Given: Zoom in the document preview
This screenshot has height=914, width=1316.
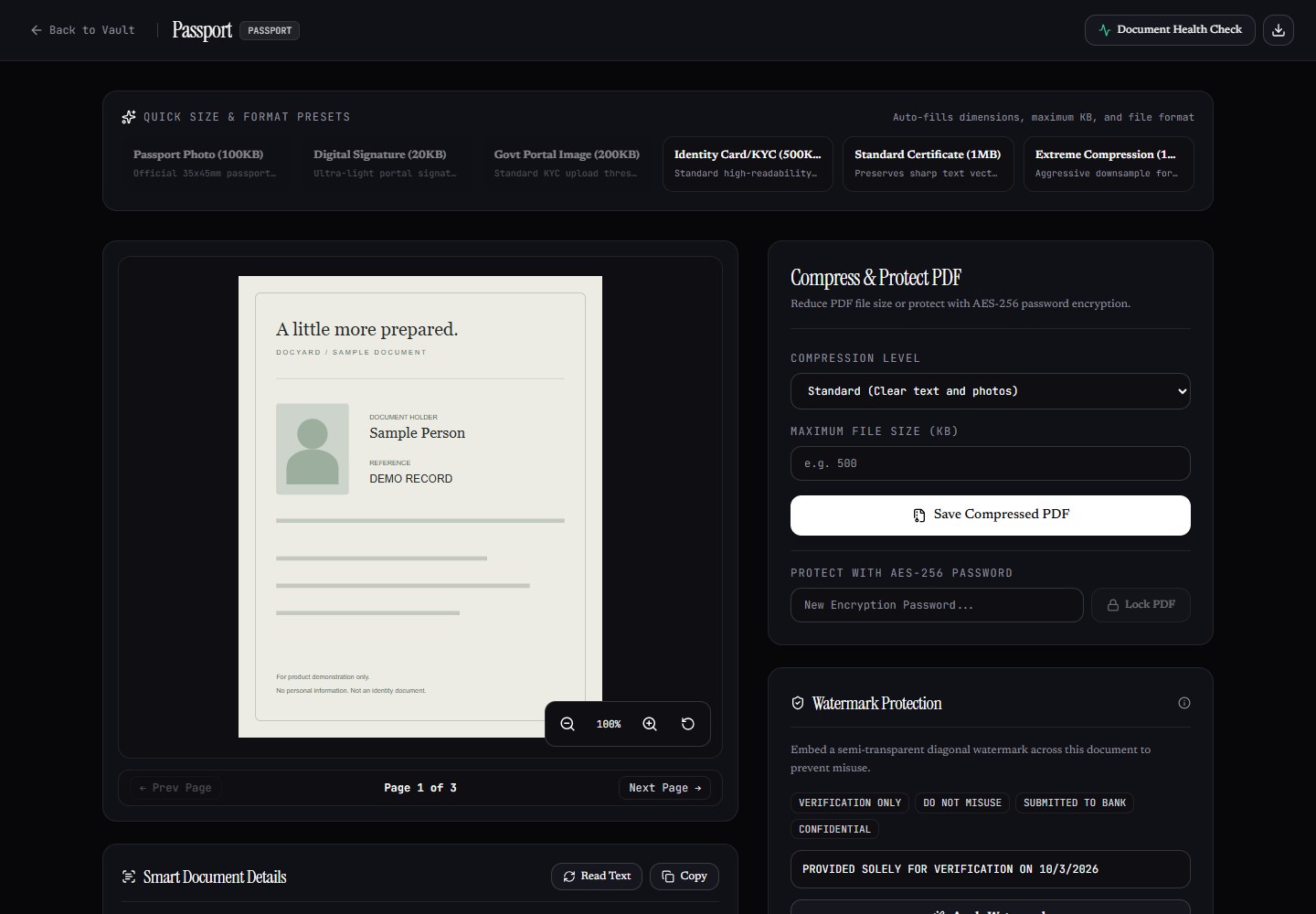Looking at the screenshot, I should pyautogui.click(x=650, y=724).
